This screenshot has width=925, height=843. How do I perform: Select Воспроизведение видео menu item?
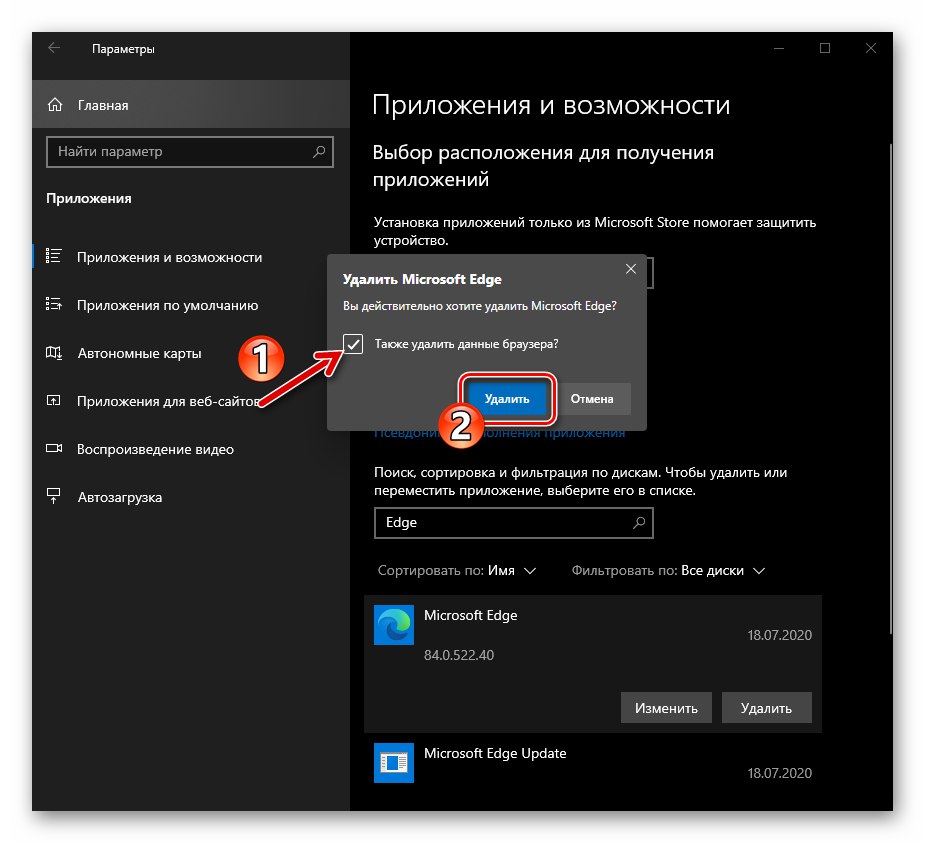pyautogui.click(x=191, y=449)
